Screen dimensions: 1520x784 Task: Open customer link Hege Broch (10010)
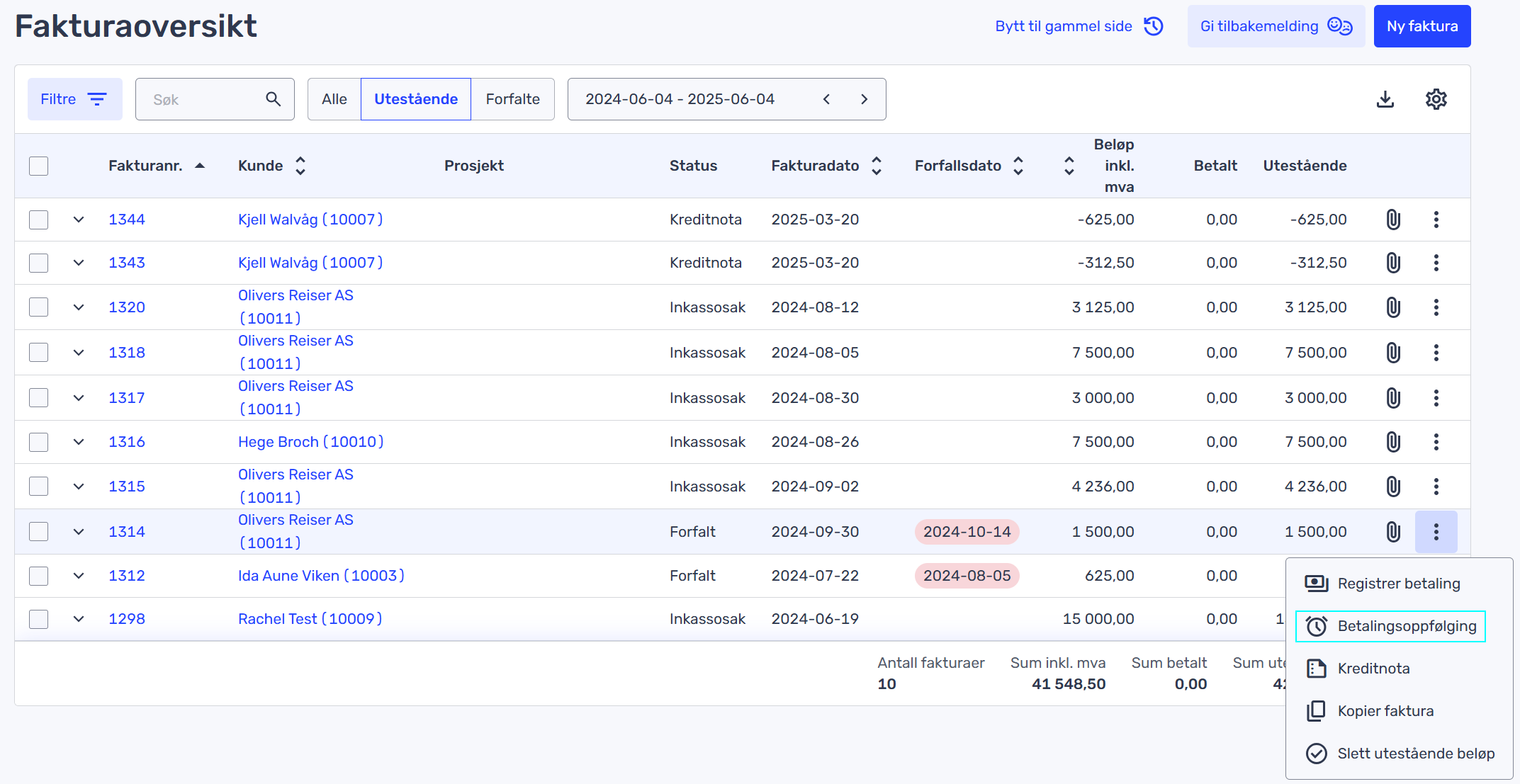click(310, 442)
